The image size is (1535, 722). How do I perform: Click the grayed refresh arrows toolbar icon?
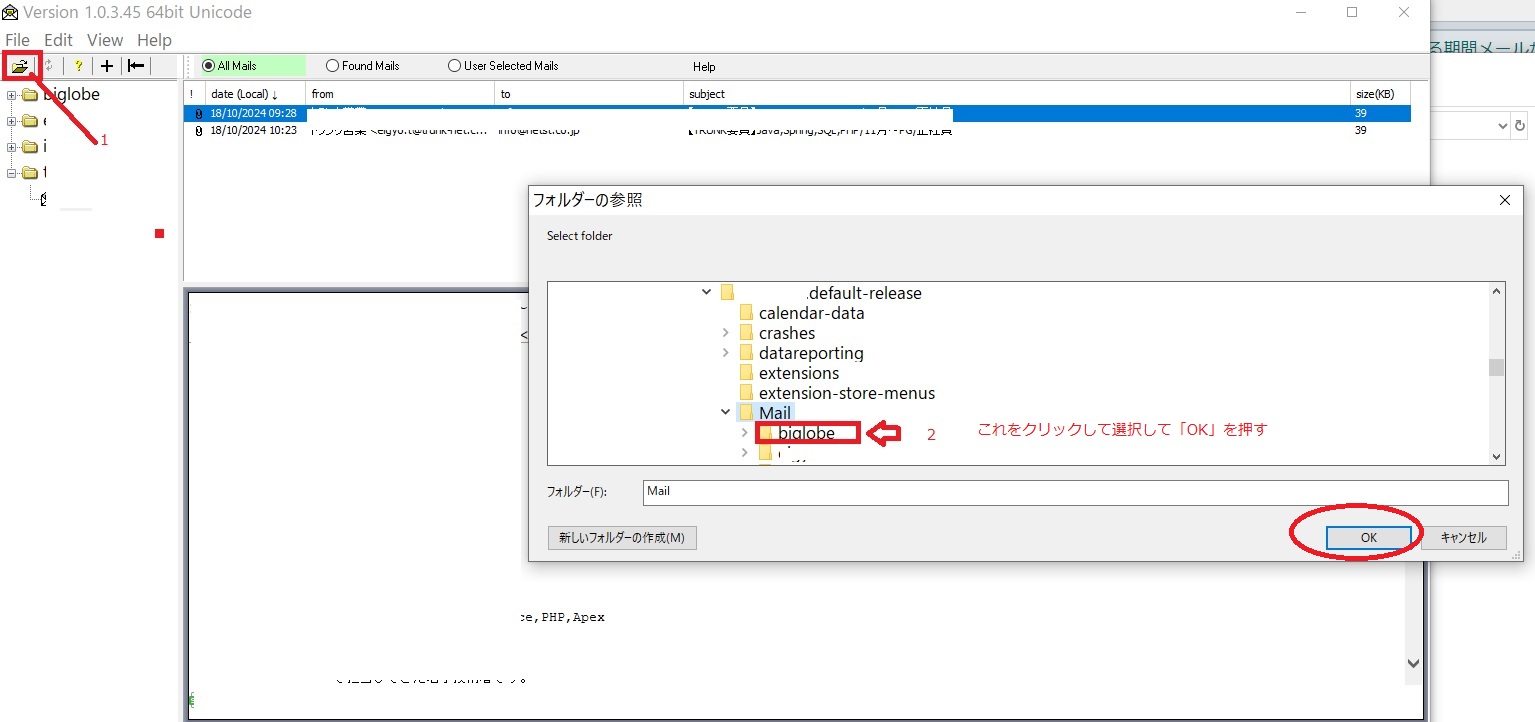48,66
